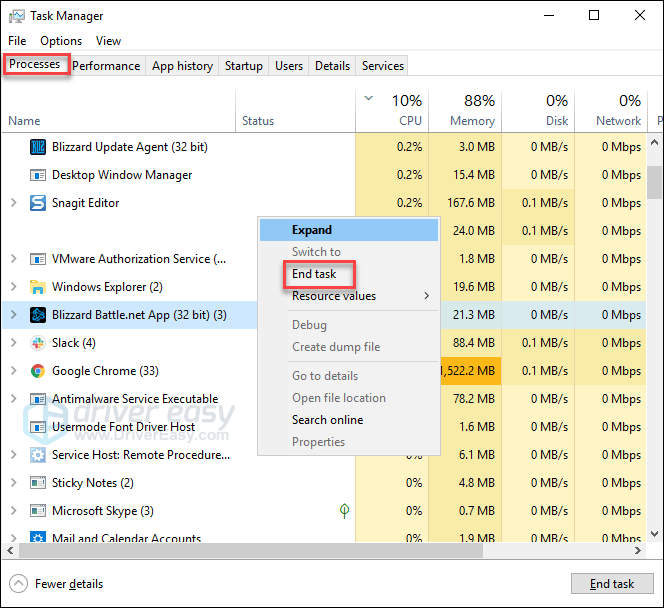Image resolution: width=664 pixels, height=608 pixels.
Task: Click the Windows Explorer folder icon
Action: 38,287
